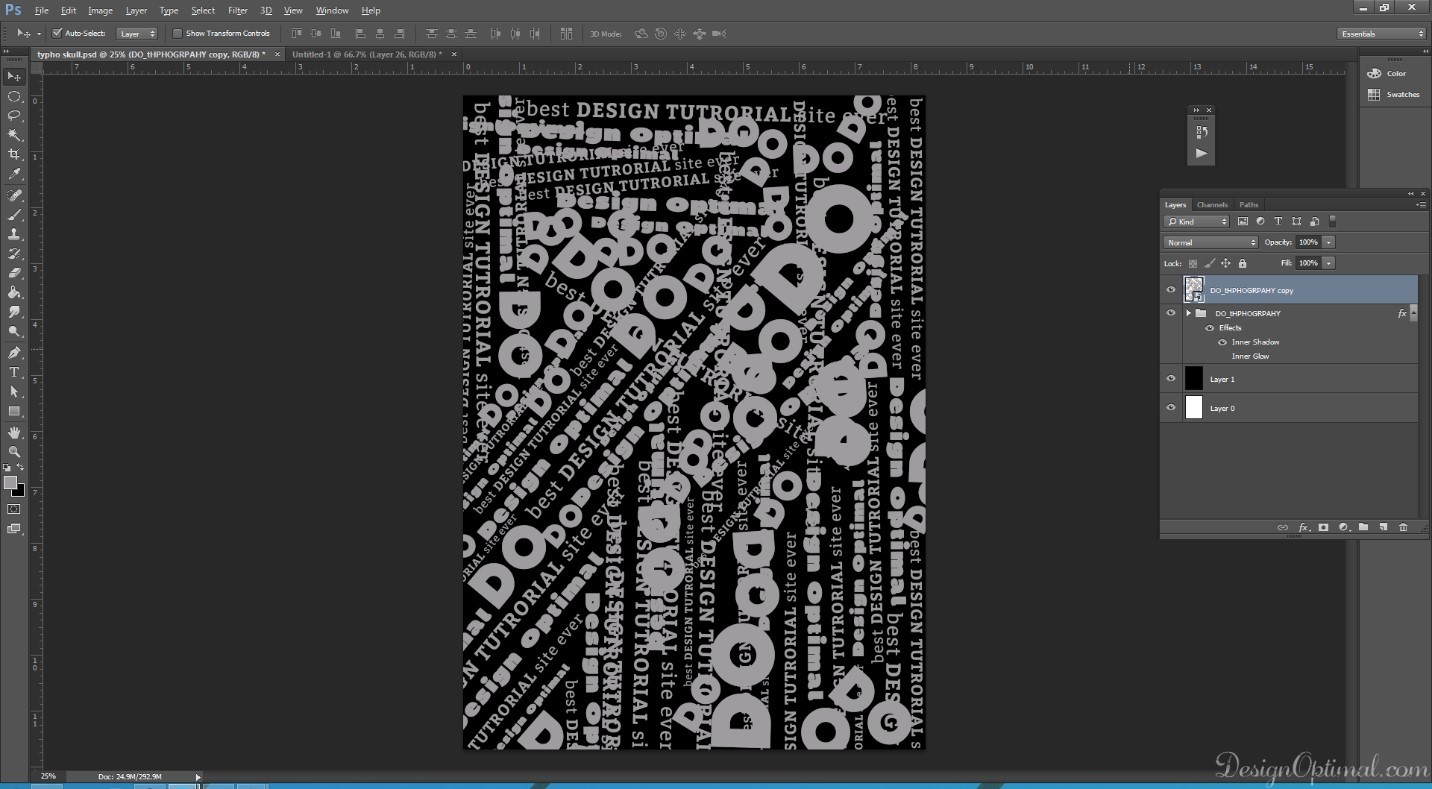
Task: Open the Essentials workspace dropdown
Action: (x=1381, y=33)
